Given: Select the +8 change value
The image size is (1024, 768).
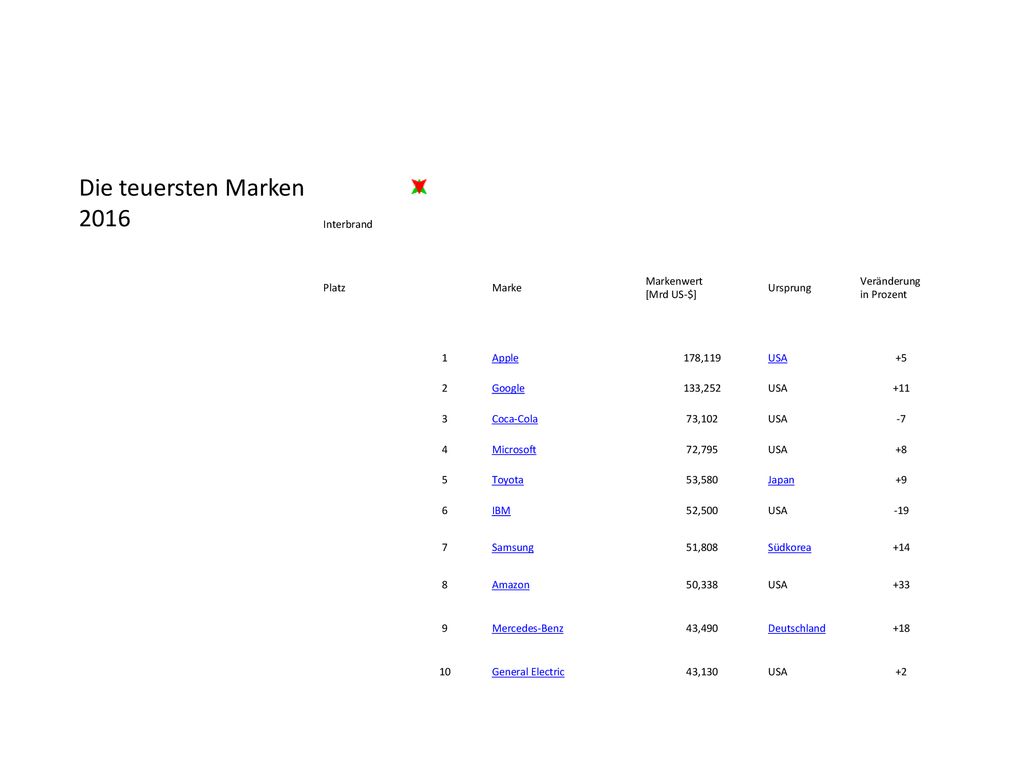Looking at the screenshot, I should coord(901,449).
